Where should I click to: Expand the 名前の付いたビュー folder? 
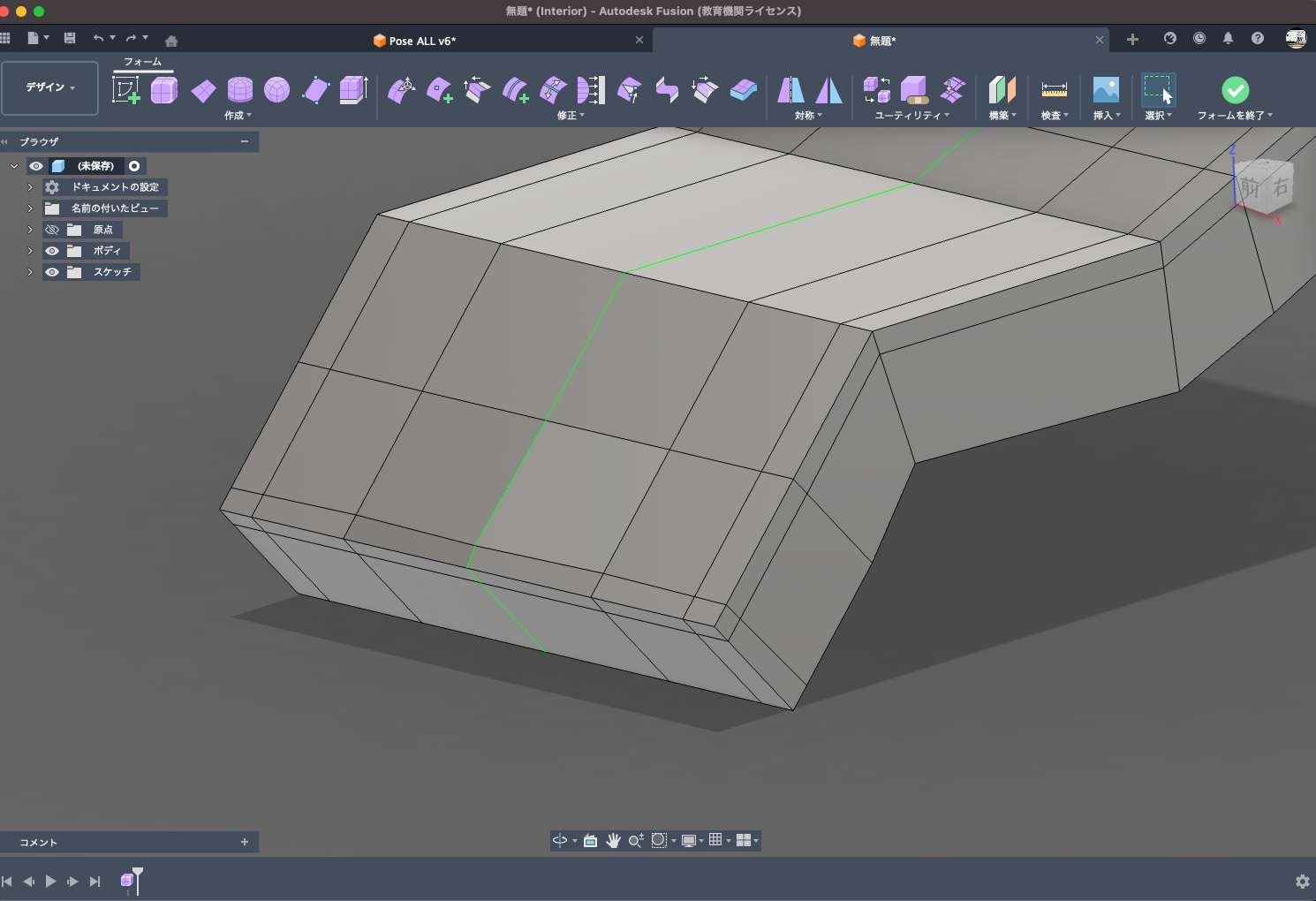click(x=30, y=208)
